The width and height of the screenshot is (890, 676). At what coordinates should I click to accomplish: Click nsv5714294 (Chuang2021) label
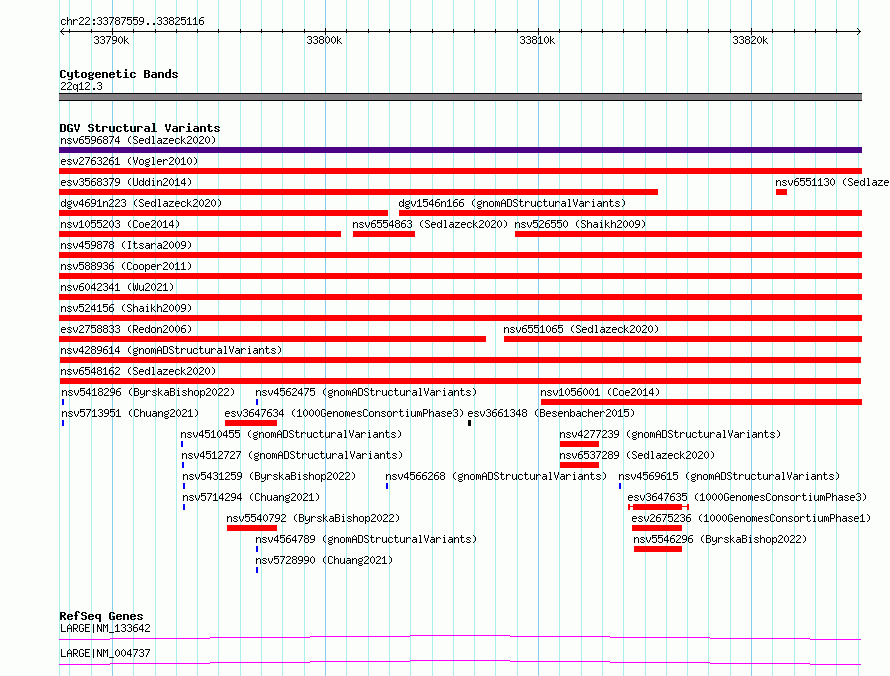tap(251, 497)
